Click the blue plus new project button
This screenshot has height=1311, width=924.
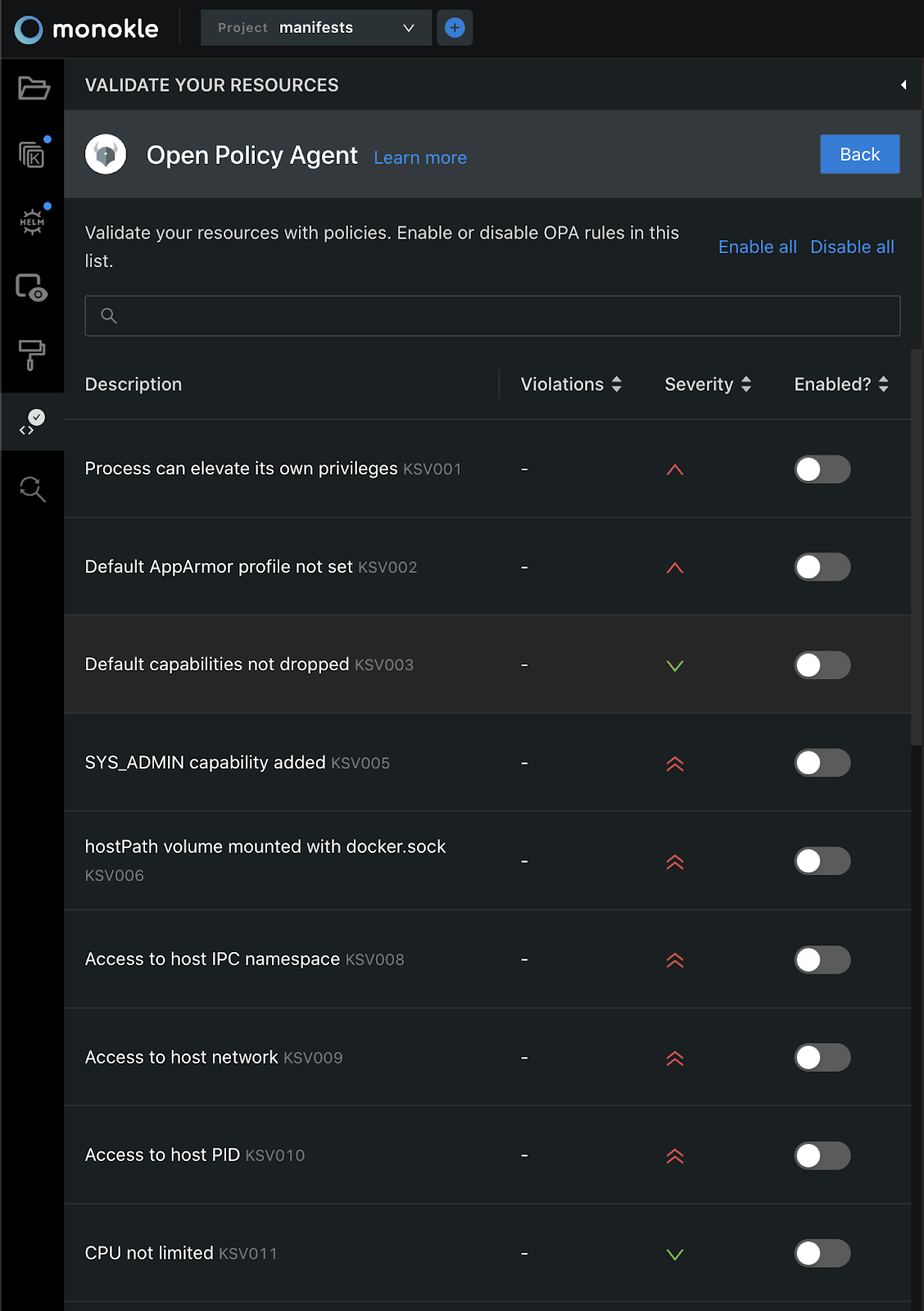coord(455,28)
